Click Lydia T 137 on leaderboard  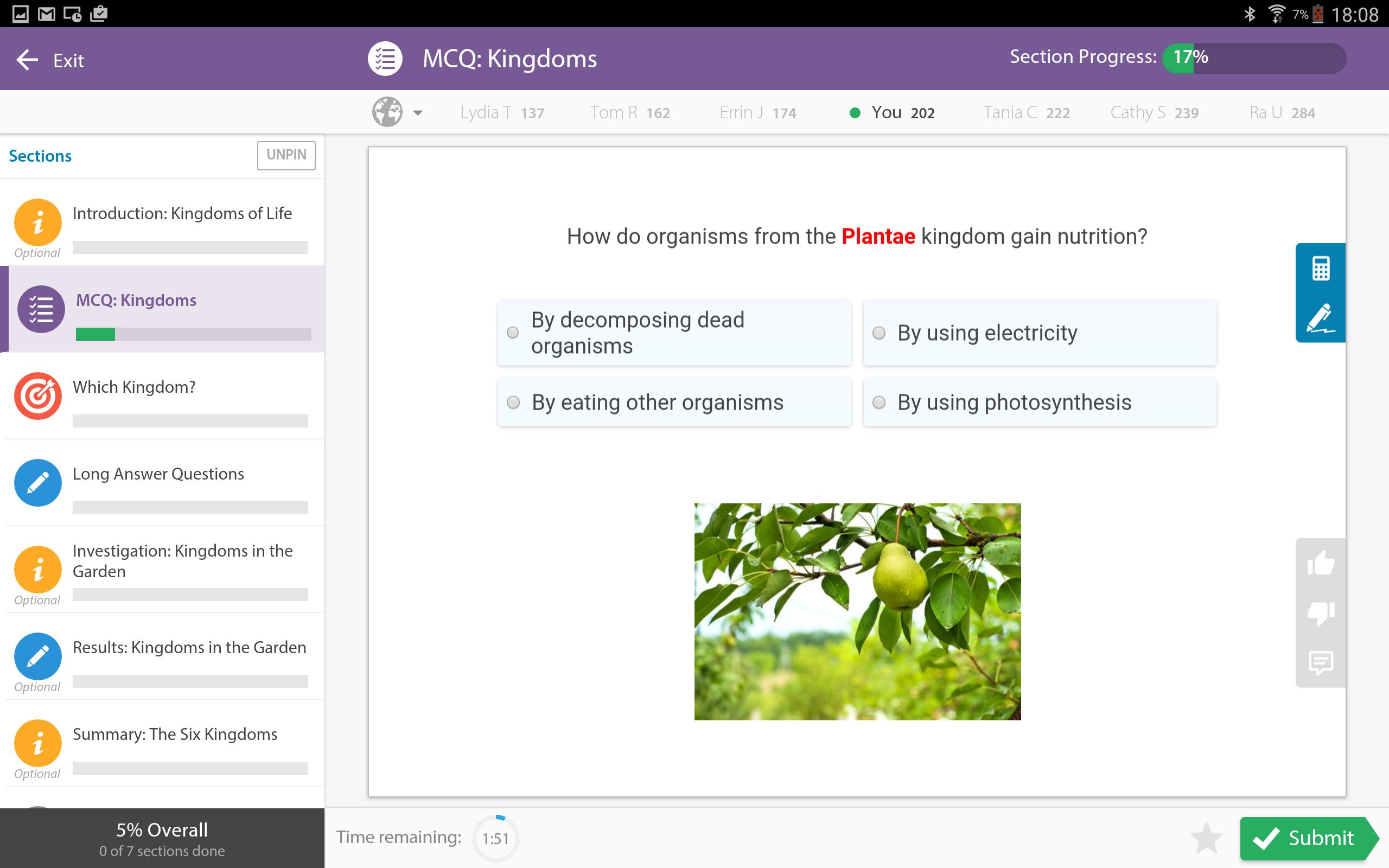502,112
